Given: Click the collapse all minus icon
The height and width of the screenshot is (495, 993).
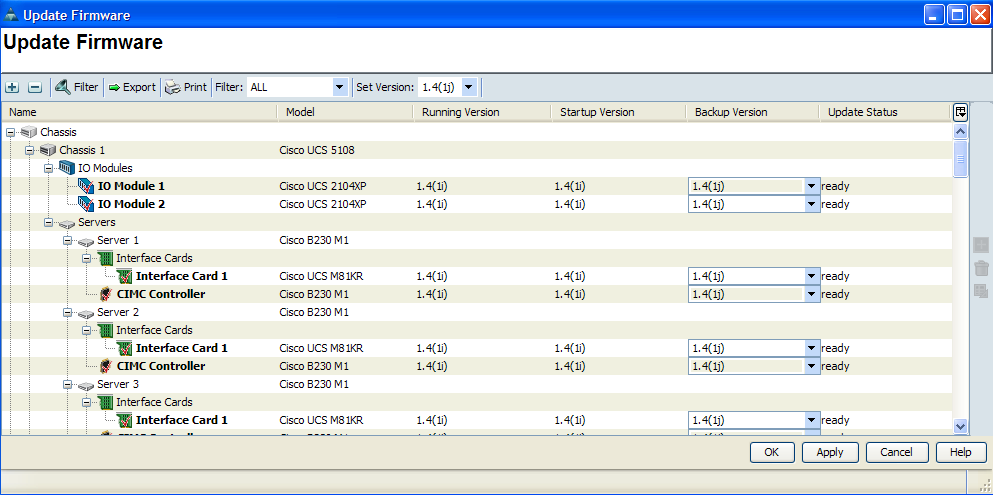Looking at the screenshot, I should click(x=35, y=88).
